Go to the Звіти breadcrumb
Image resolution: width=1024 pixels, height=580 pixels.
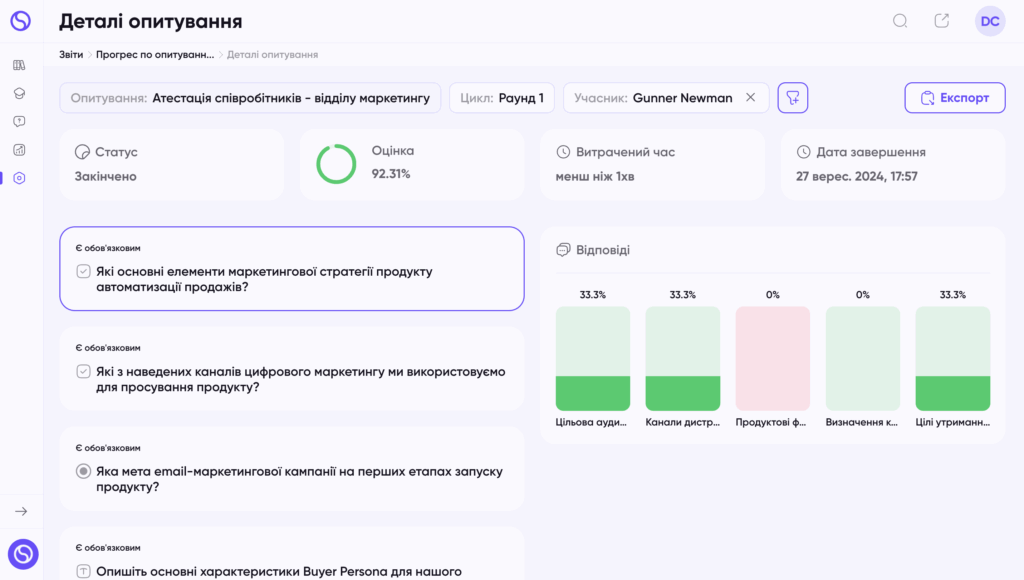[x=71, y=55]
